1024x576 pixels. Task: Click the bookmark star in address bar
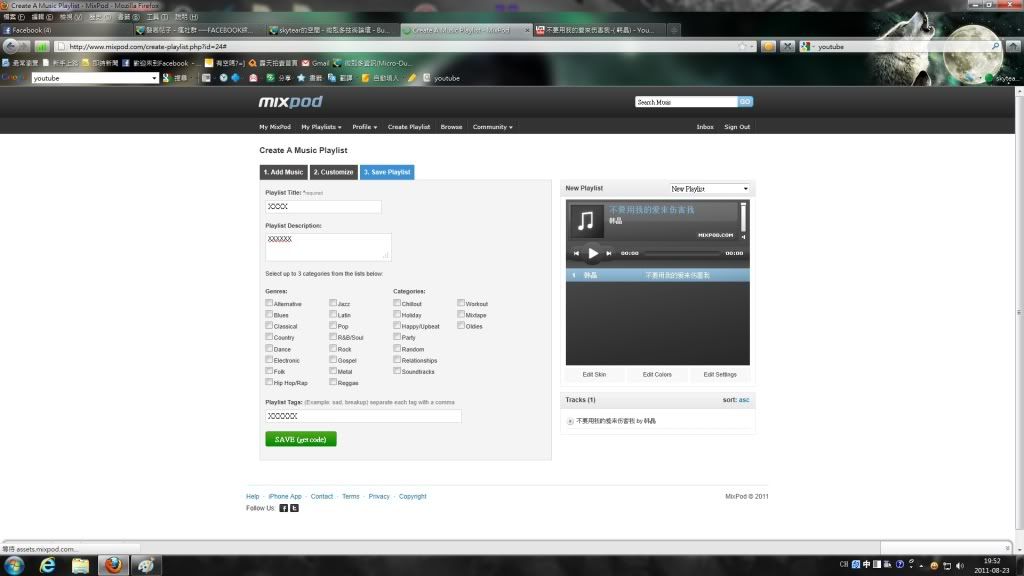[742, 46]
